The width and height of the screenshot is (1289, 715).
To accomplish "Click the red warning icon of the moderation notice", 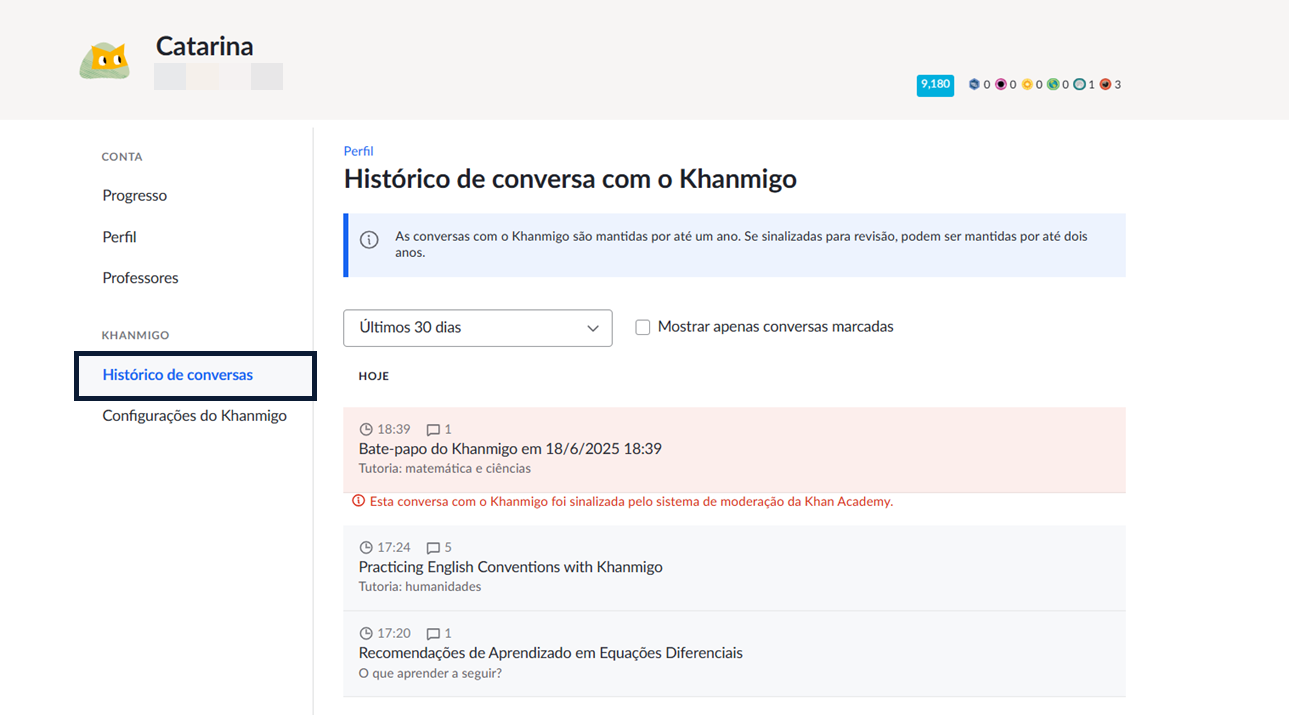I will (359, 501).
